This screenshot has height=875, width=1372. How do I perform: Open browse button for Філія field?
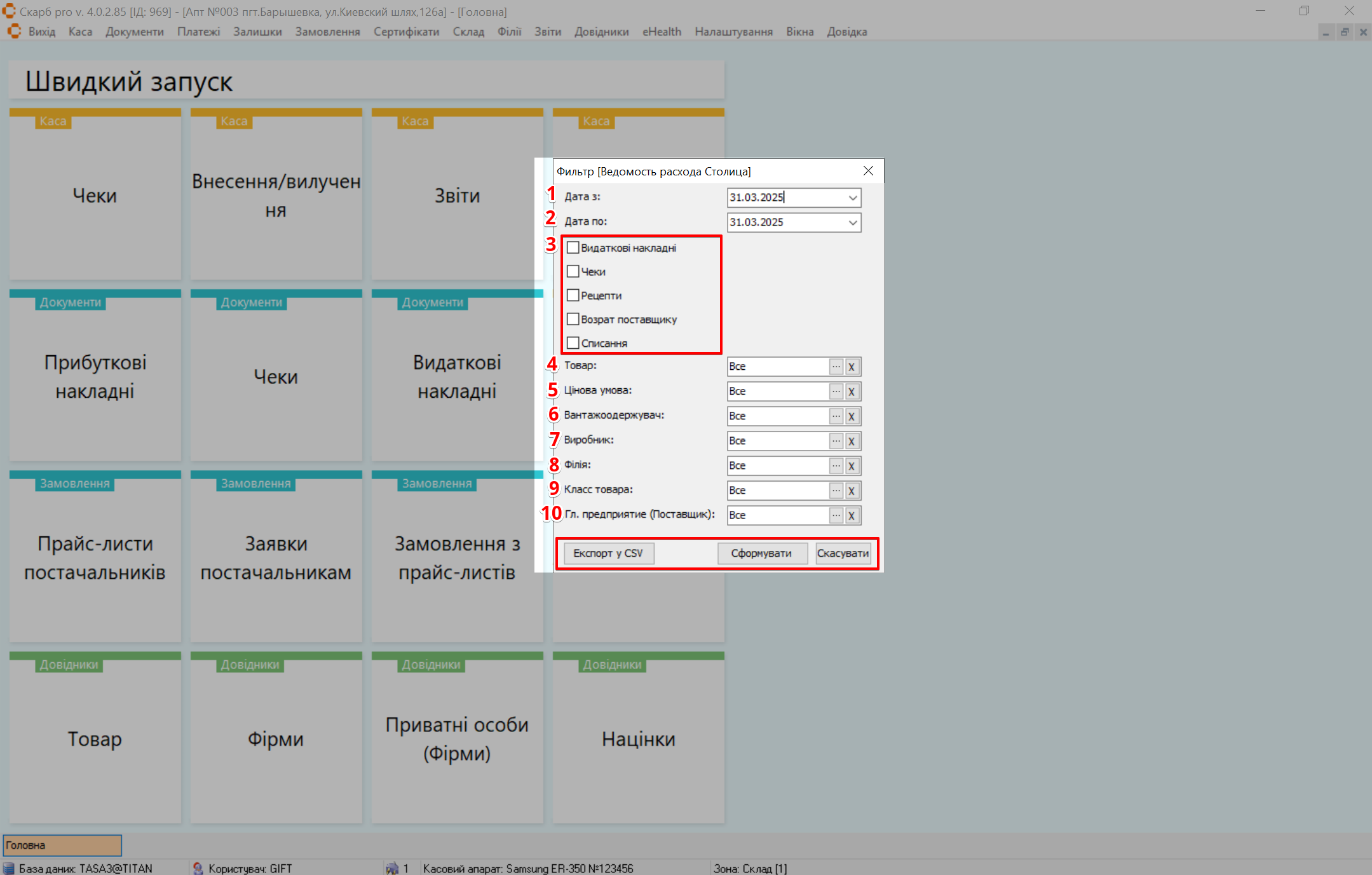(836, 466)
